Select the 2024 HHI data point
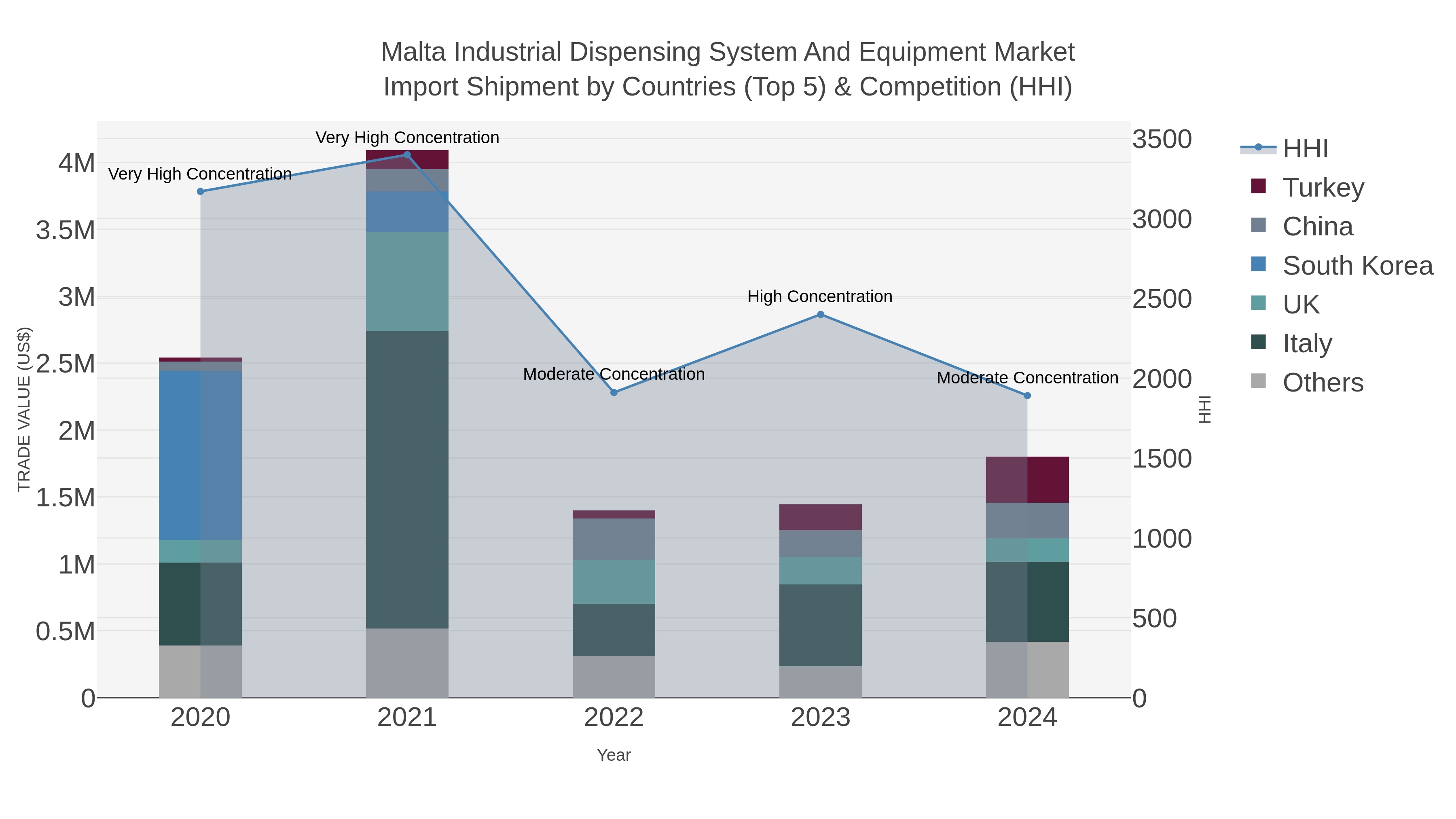This screenshot has height=819, width=1456. [1027, 396]
